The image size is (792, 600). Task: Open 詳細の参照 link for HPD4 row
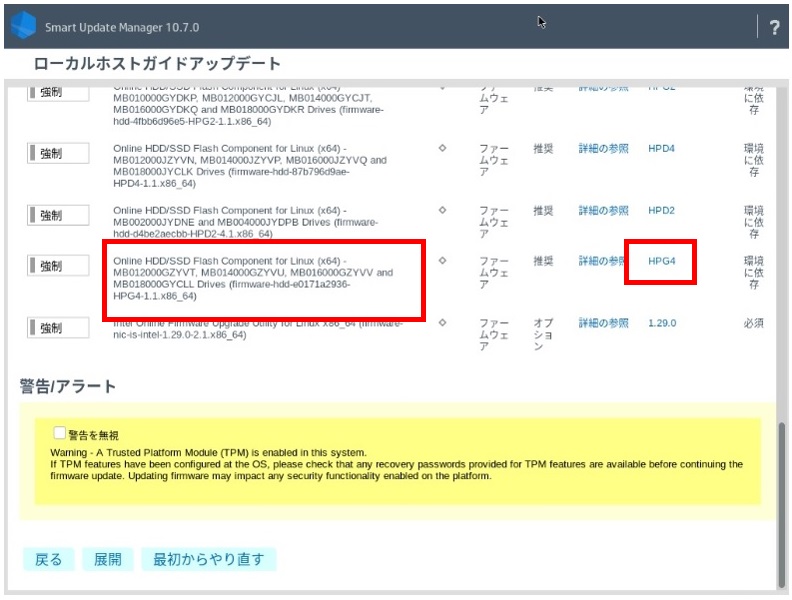click(604, 148)
